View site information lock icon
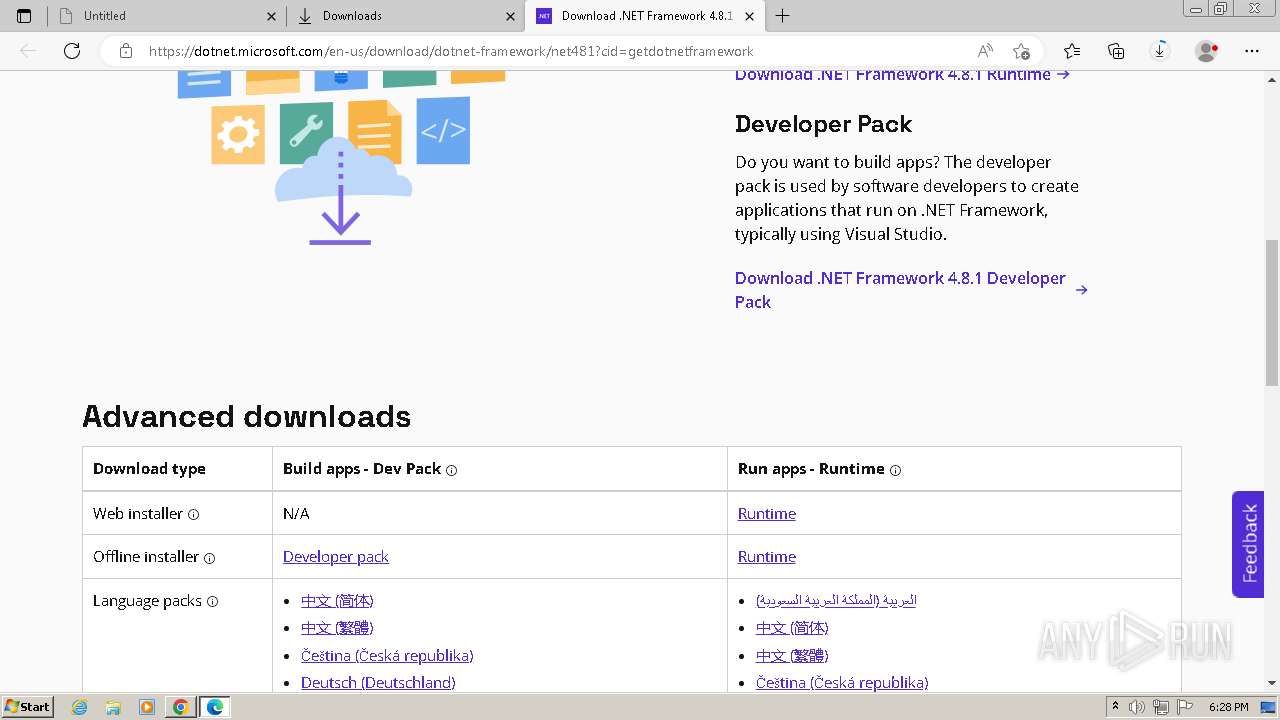This screenshot has width=1280, height=720. (x=126, y=51)
